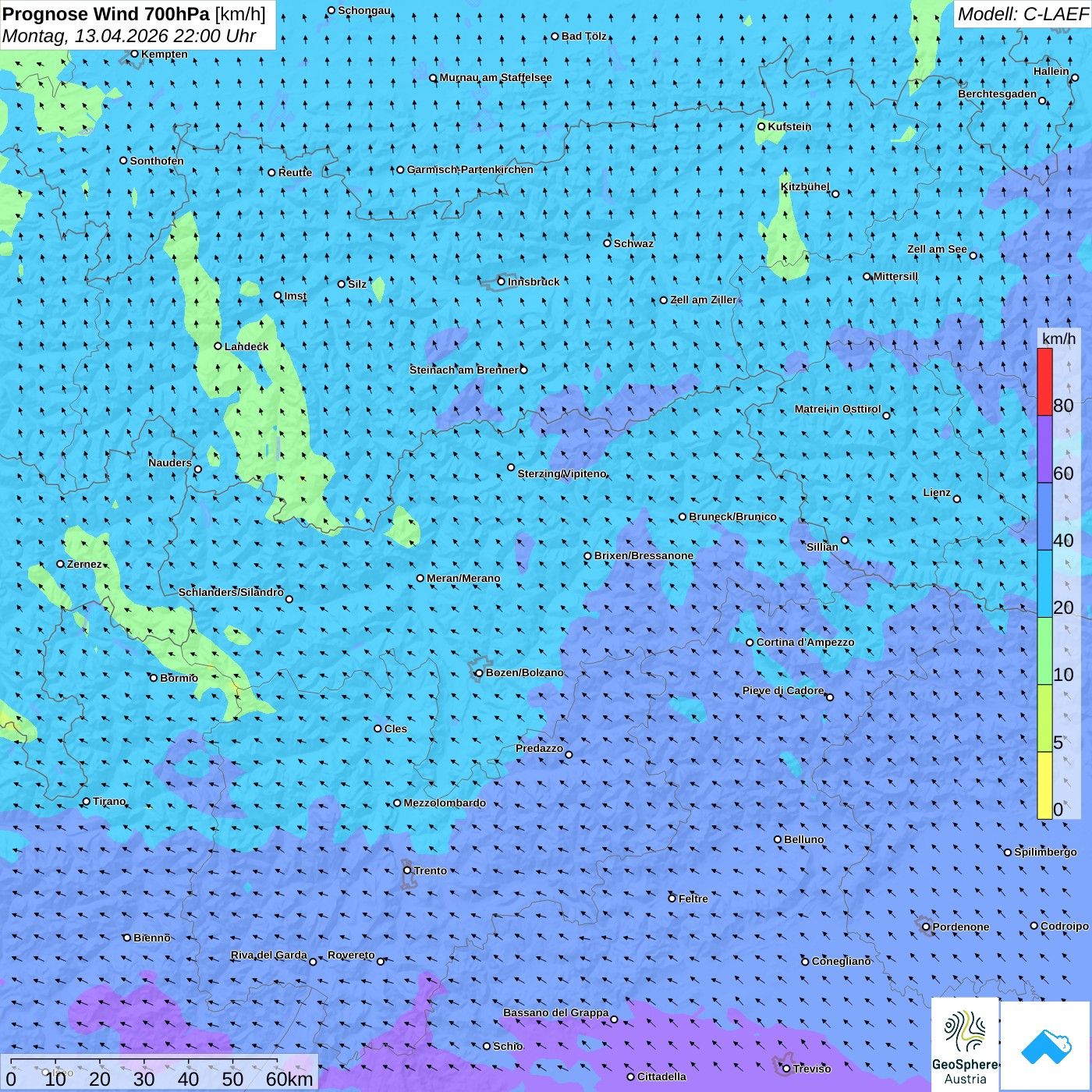Click the date 'Montag, 13.04.2026 22:00 Uhr'
1092x1092 pixels.
click(129, 36)
